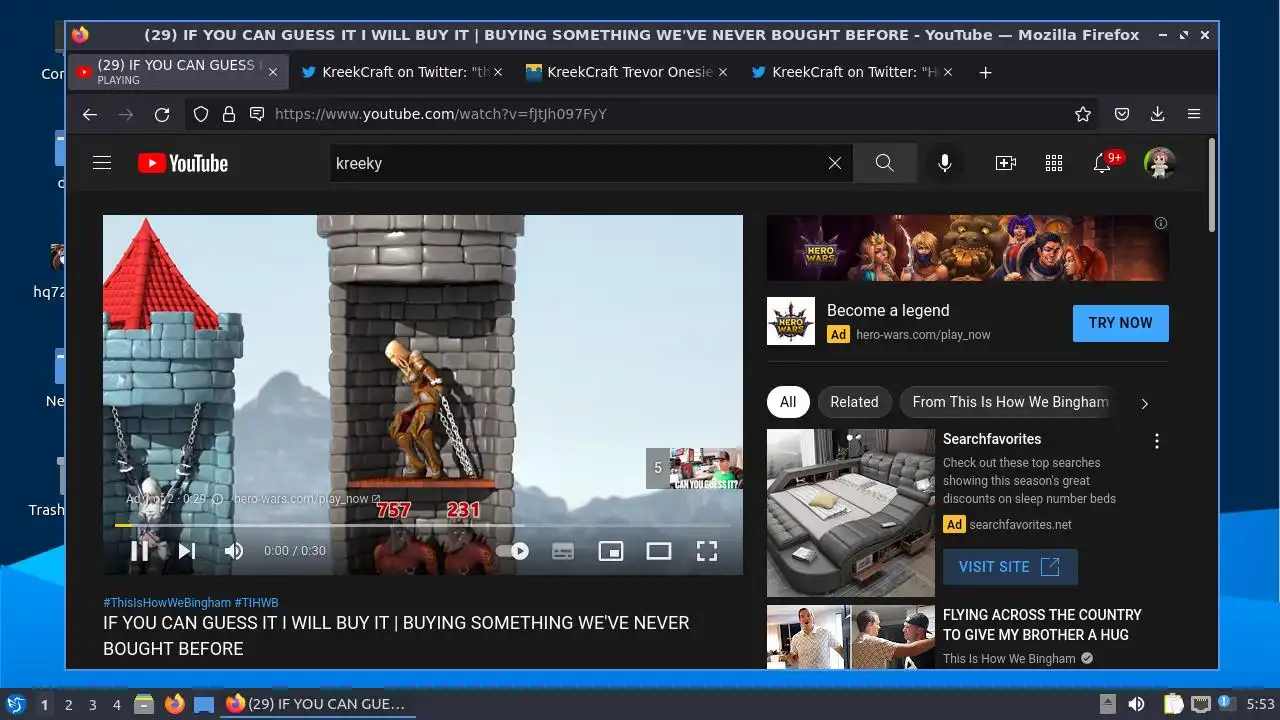
Task: Open the hero-wars.com/play_now ad link in player
Action: tap(307, 499)
